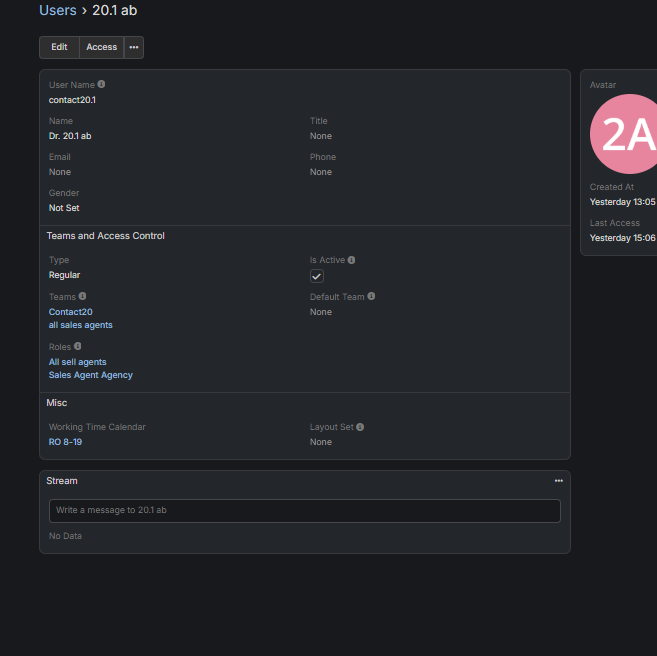657x656 pixels.
Task: Click the Yesterday 13:05 created time
Action: tap(622, 202)
